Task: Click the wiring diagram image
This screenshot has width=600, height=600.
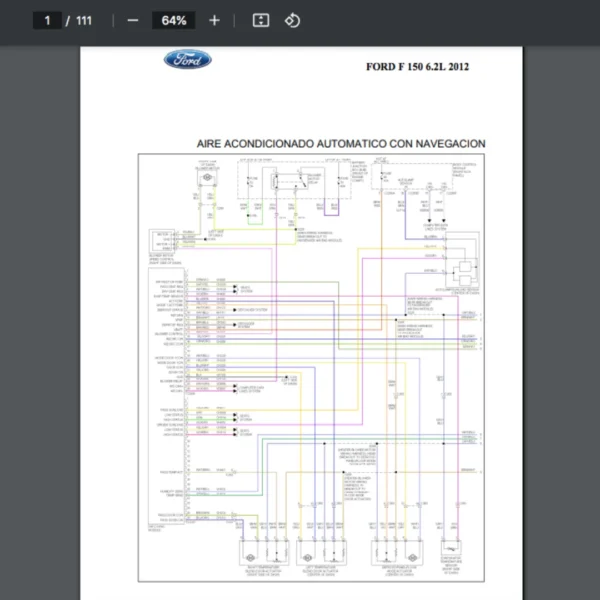Action: pyautogui.click(x=311, y=368)
